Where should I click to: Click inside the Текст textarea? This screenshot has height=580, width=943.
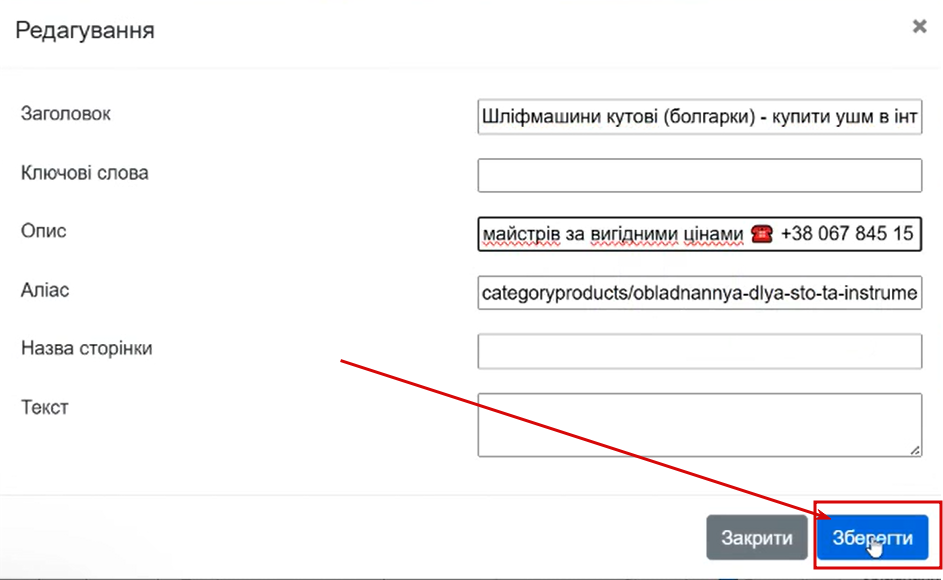tap(699, 425)
